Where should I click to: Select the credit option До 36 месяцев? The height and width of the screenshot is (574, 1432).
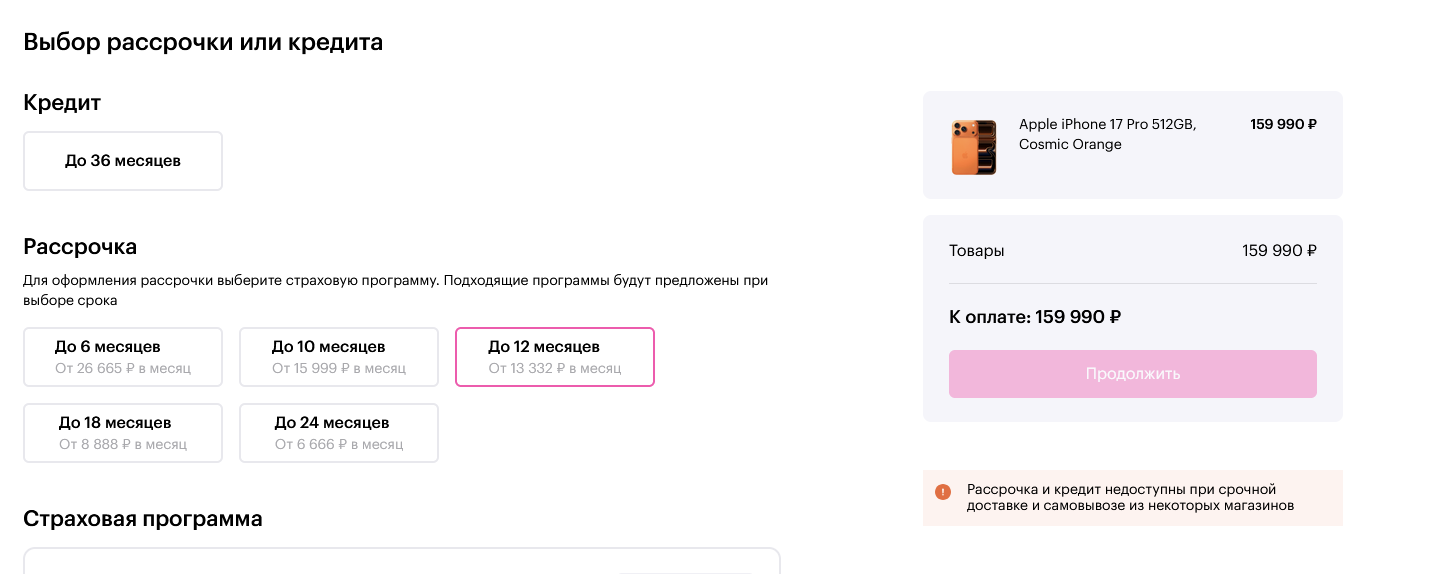[x=123, y=161]
